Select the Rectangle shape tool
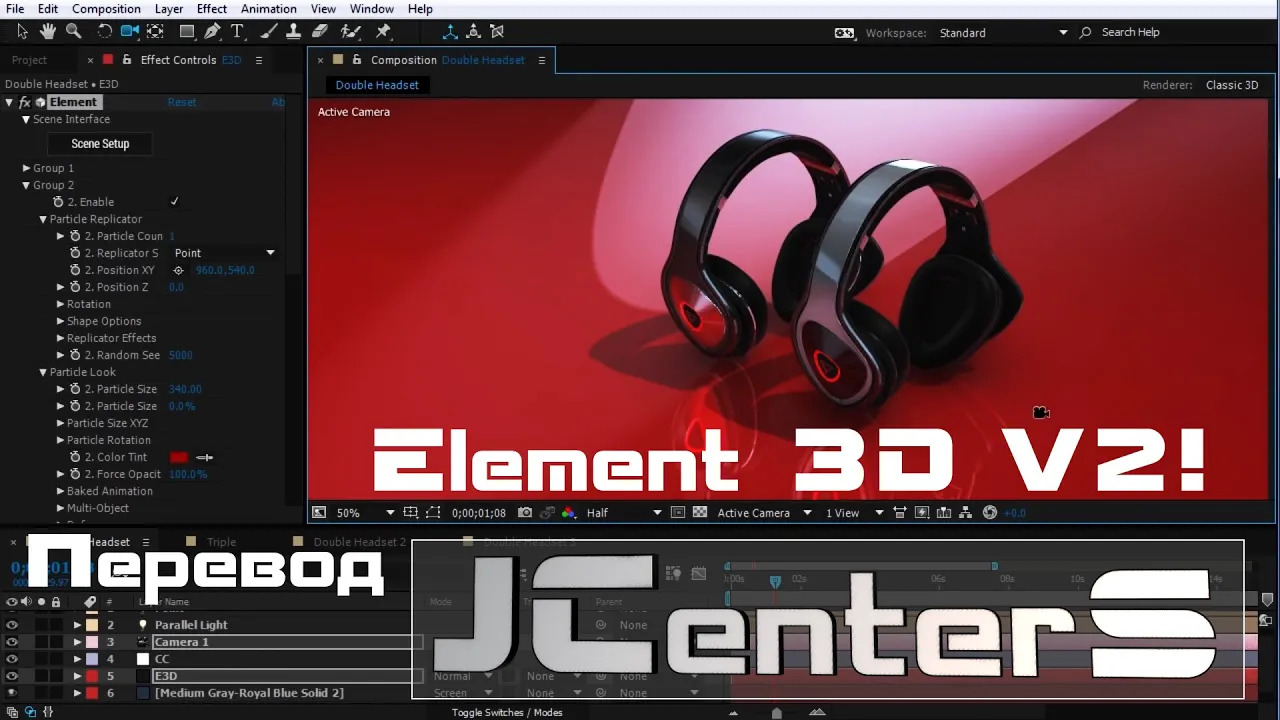The height and width of the screenshot is (720, 1280). point(187,32)
